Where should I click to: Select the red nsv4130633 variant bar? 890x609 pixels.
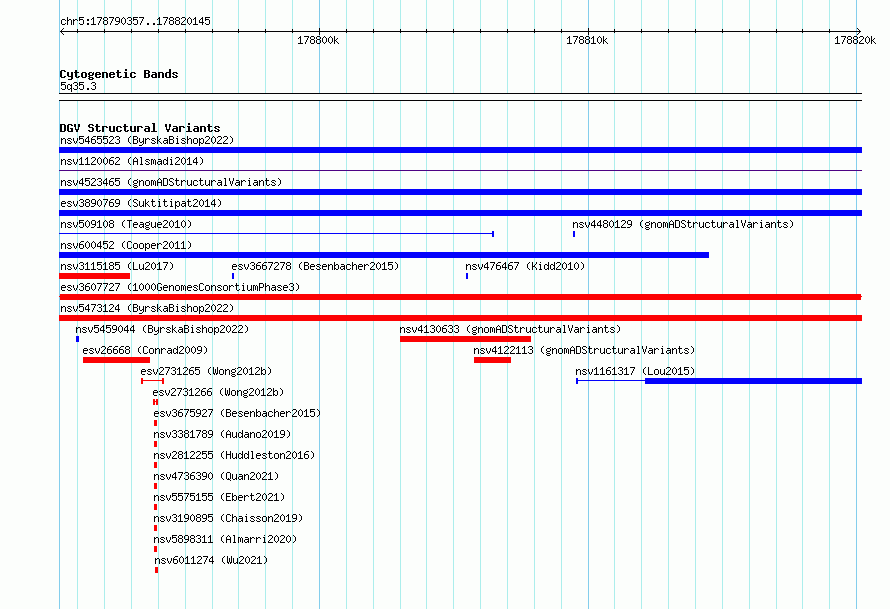[x=465, y=339]
